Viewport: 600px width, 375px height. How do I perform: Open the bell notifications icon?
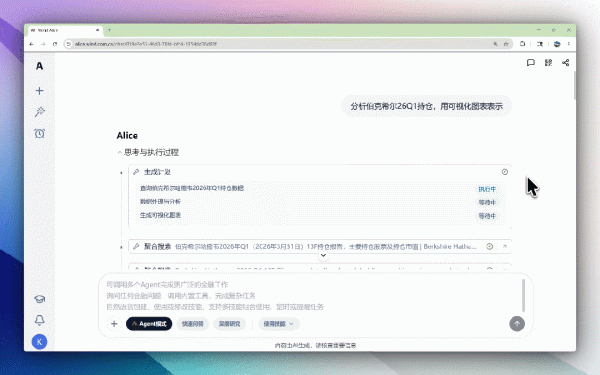(x=39, y=320)
